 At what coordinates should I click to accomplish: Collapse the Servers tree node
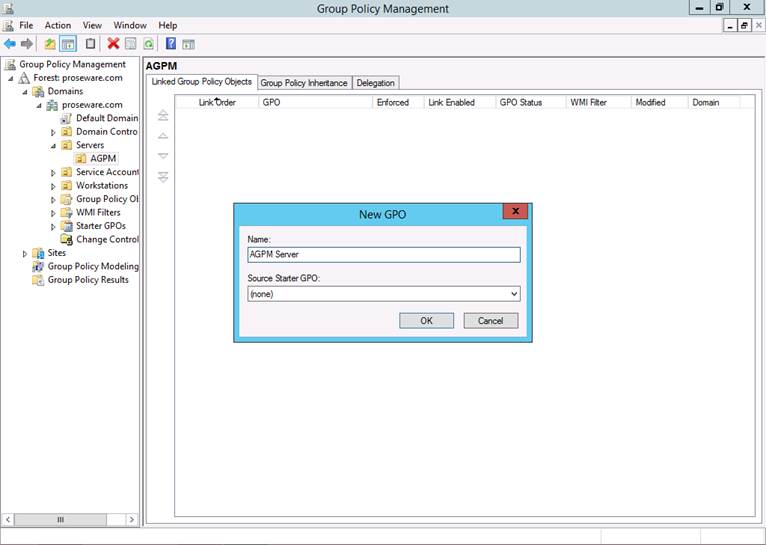point(54,145)
